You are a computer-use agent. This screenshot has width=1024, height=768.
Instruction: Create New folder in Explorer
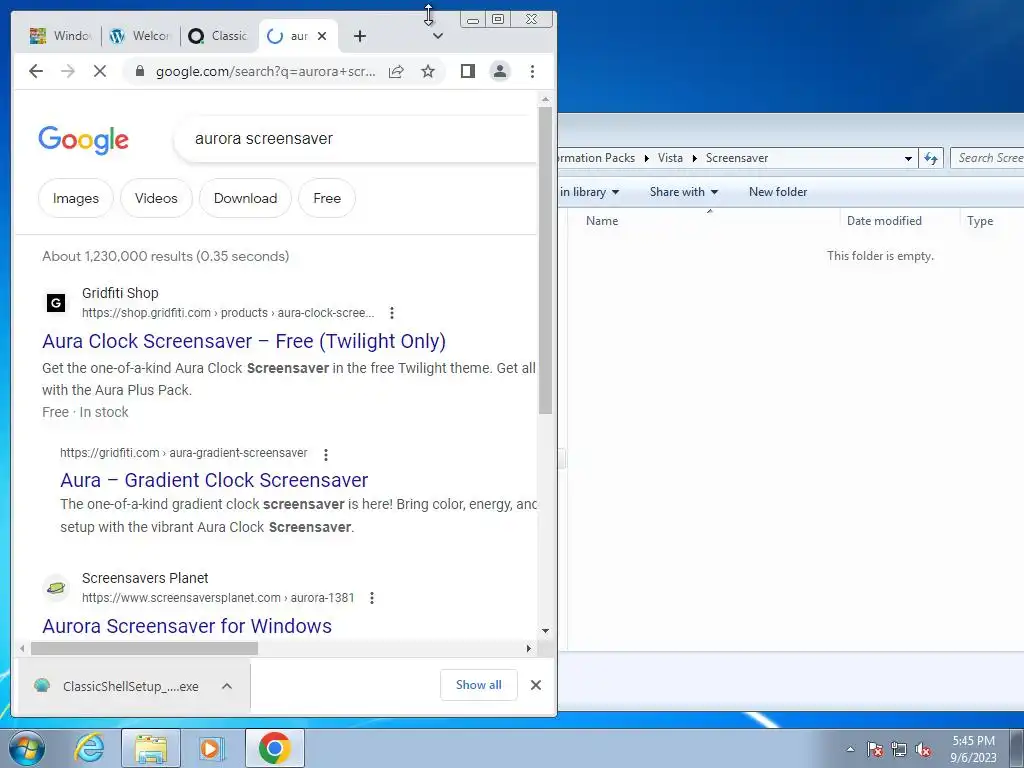pyautogui.click(x=778, y=192)
